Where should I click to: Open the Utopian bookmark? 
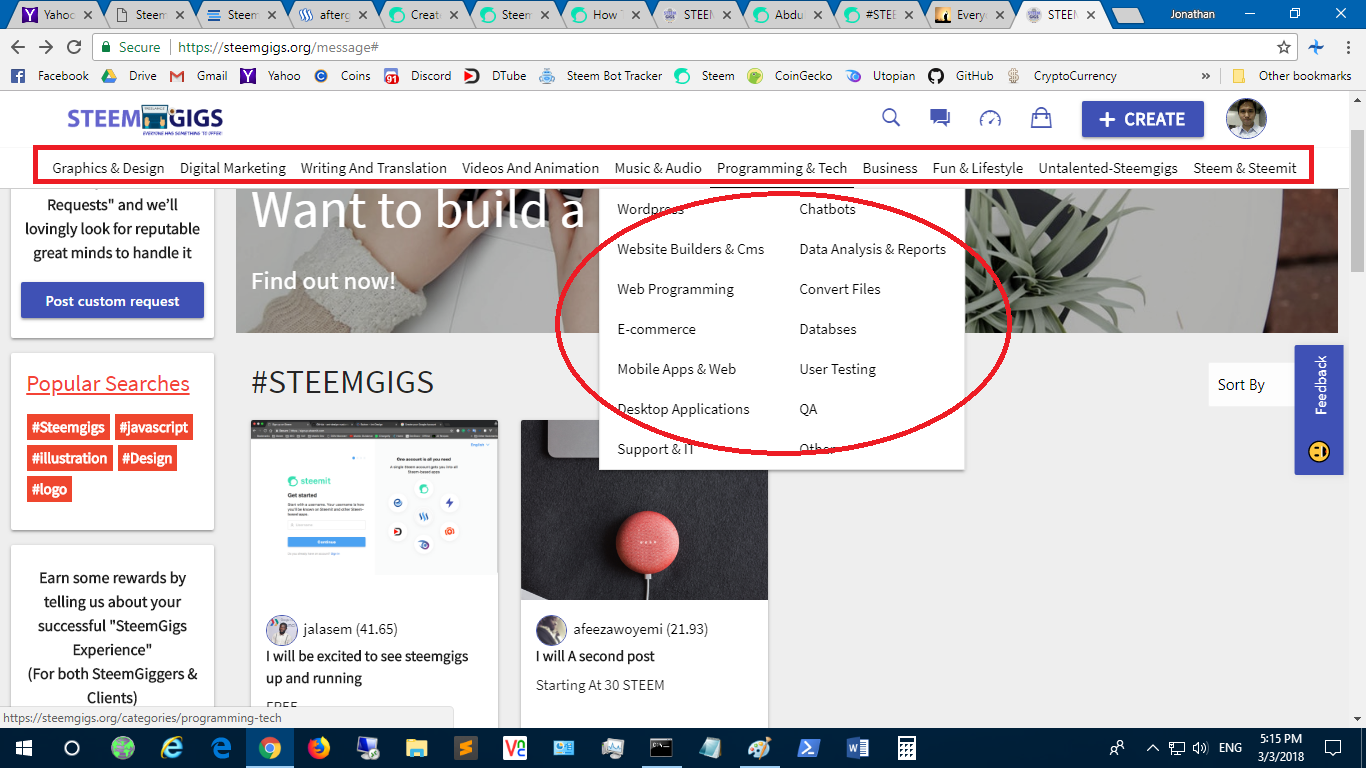(881, 76)
